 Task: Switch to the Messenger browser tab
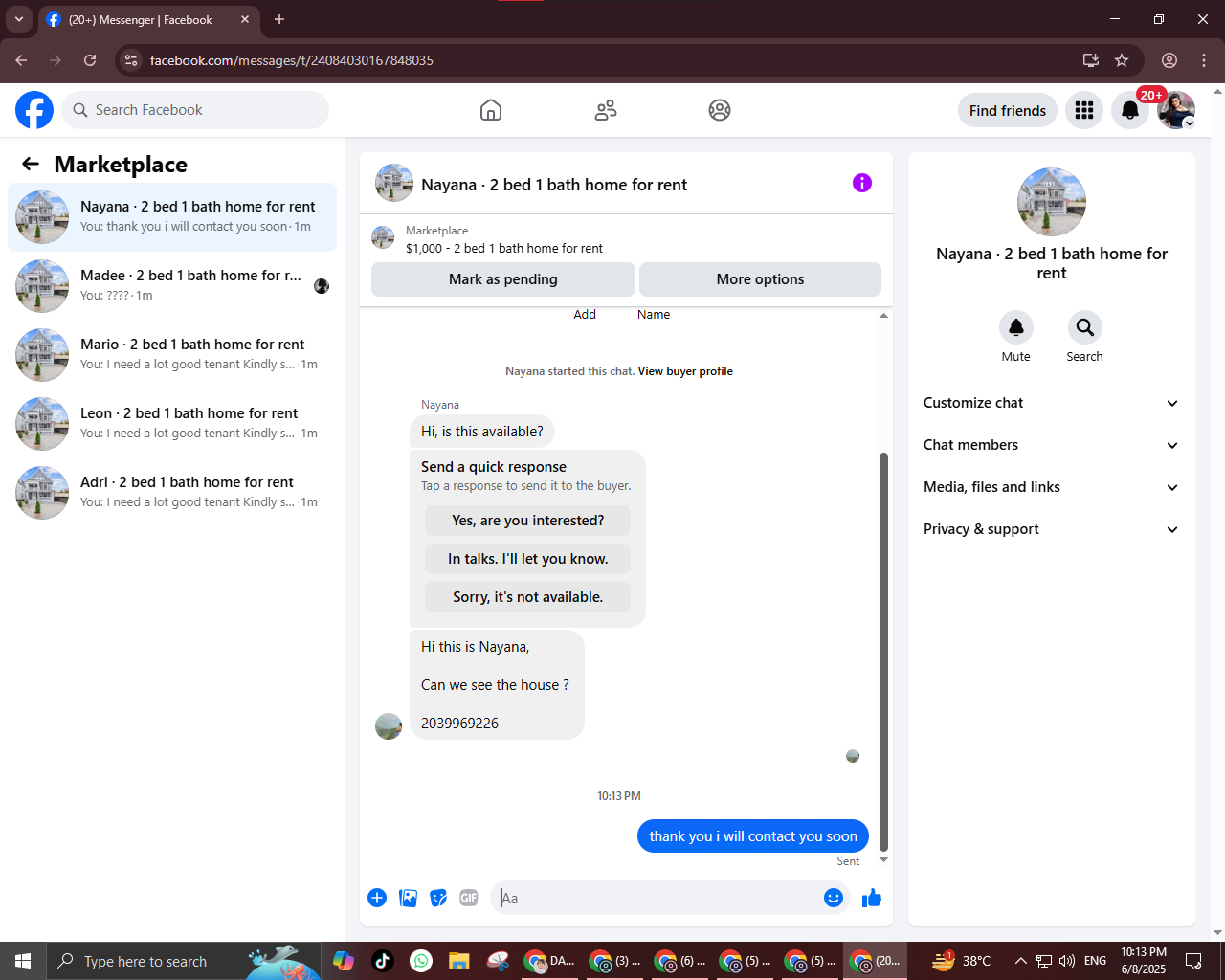click(148, 19)
